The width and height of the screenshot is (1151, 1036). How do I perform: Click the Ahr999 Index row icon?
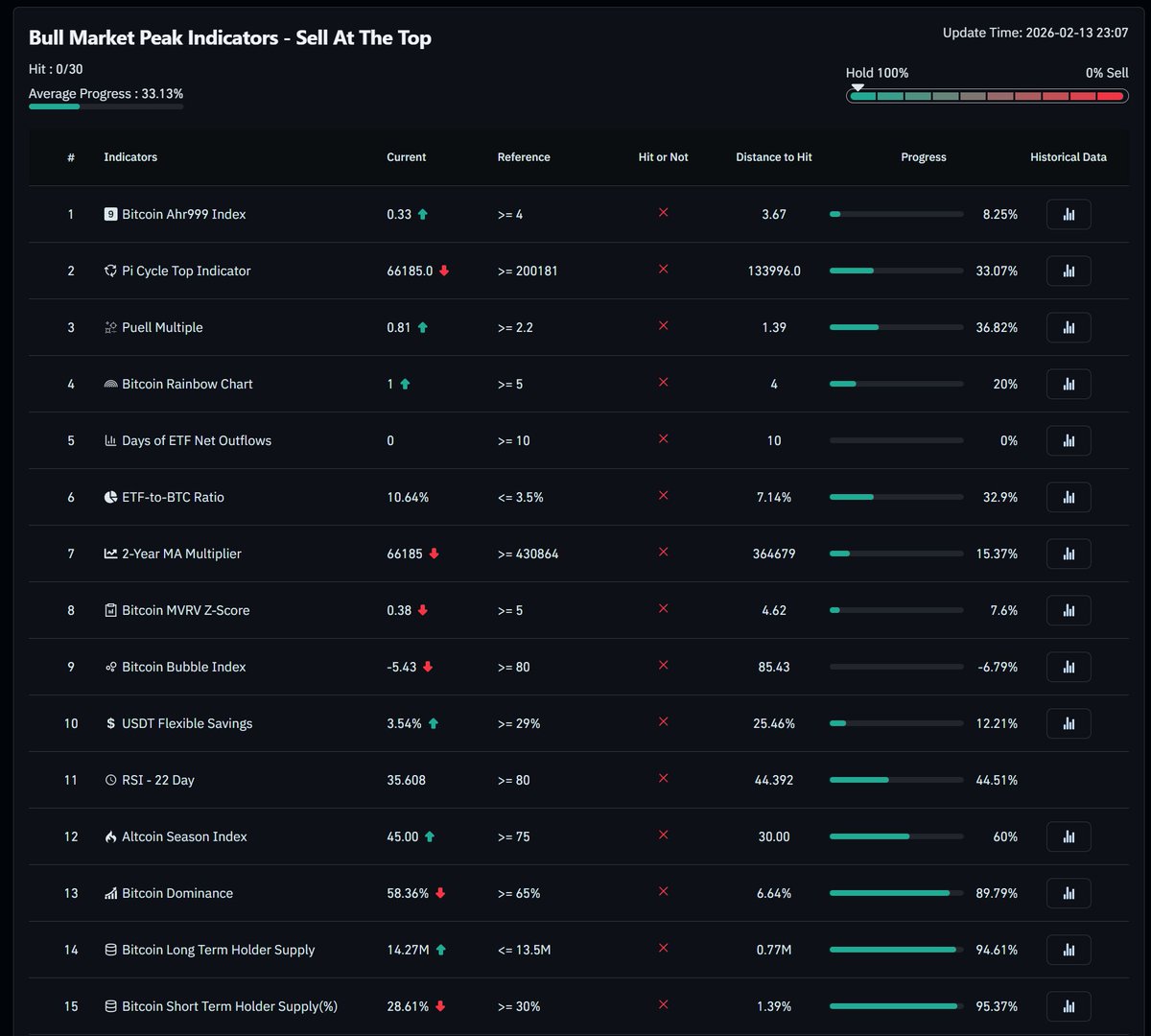coord(110,214)
